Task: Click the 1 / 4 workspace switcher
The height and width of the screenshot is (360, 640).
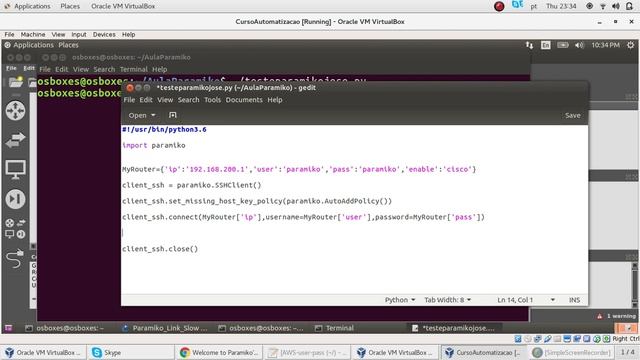Action: point(627,352)
